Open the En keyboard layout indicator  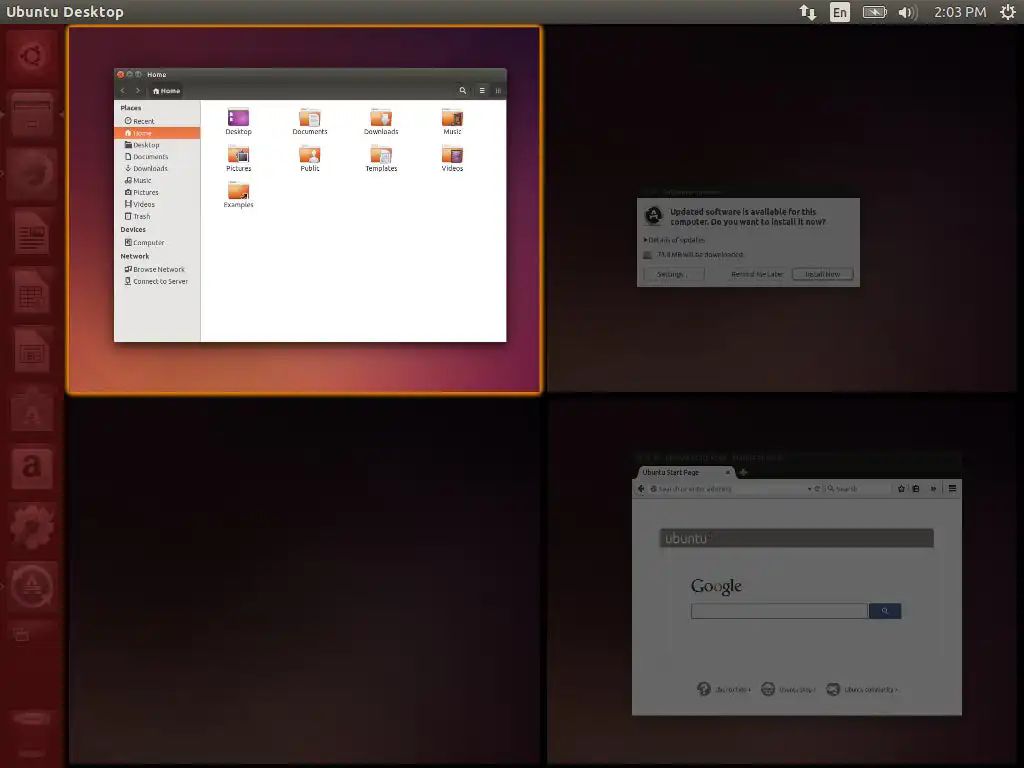pyautogui.click(x=840, y=12)
